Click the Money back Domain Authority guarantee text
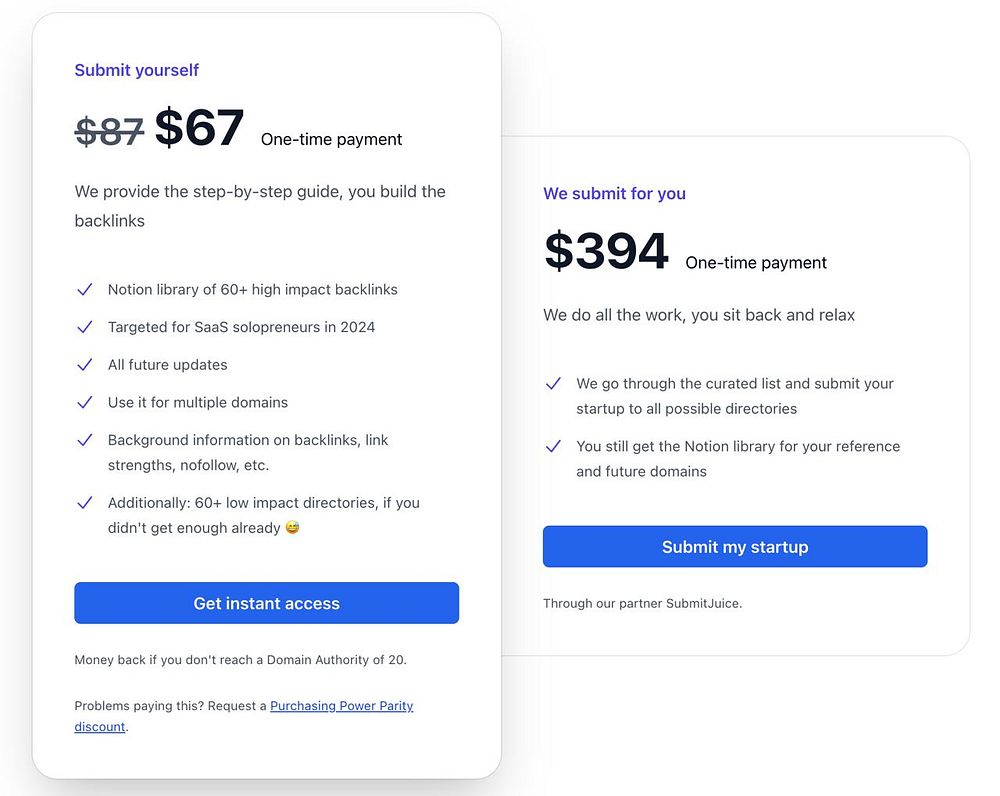 [x=240, y=660]
